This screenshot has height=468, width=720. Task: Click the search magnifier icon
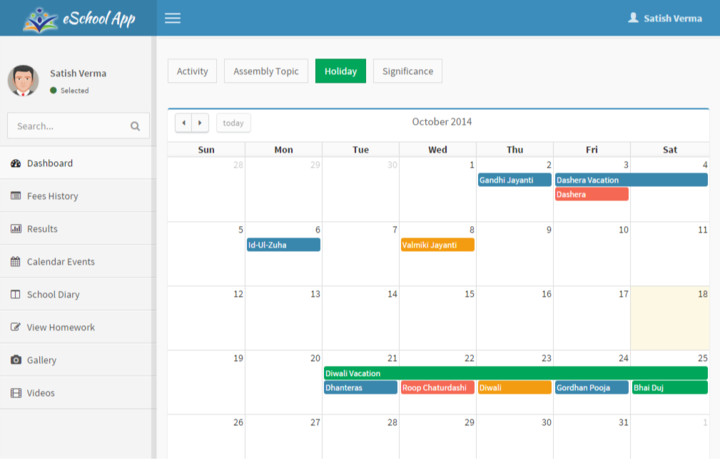[135, 127]
